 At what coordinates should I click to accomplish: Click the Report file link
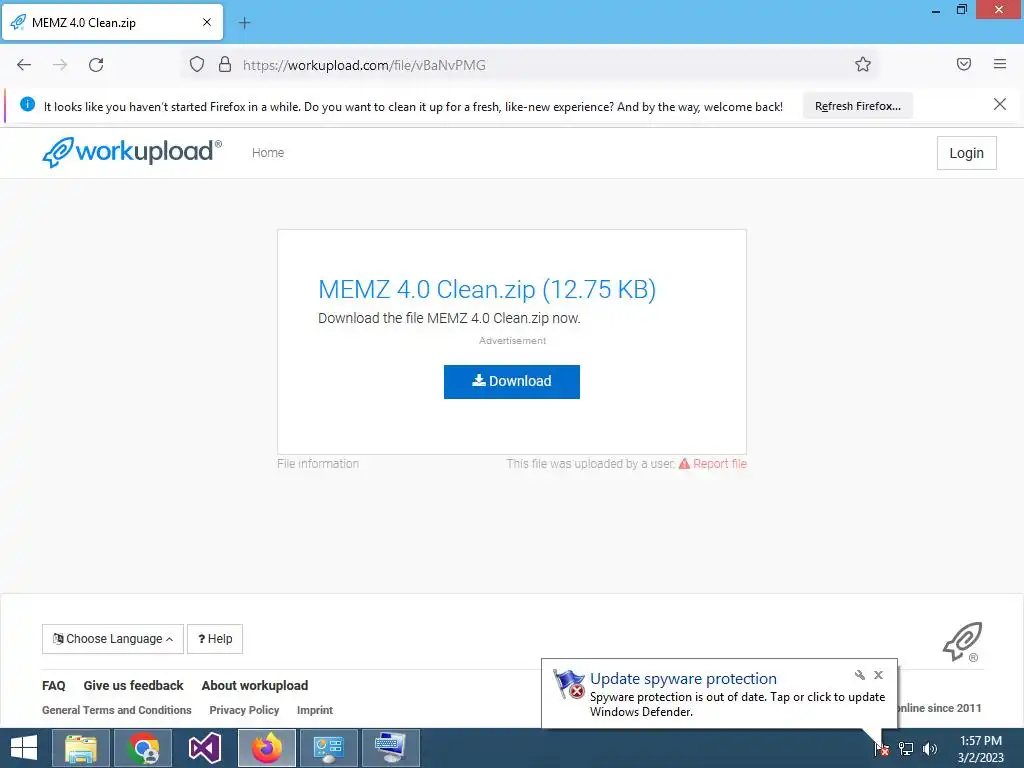tap(712, 464)
